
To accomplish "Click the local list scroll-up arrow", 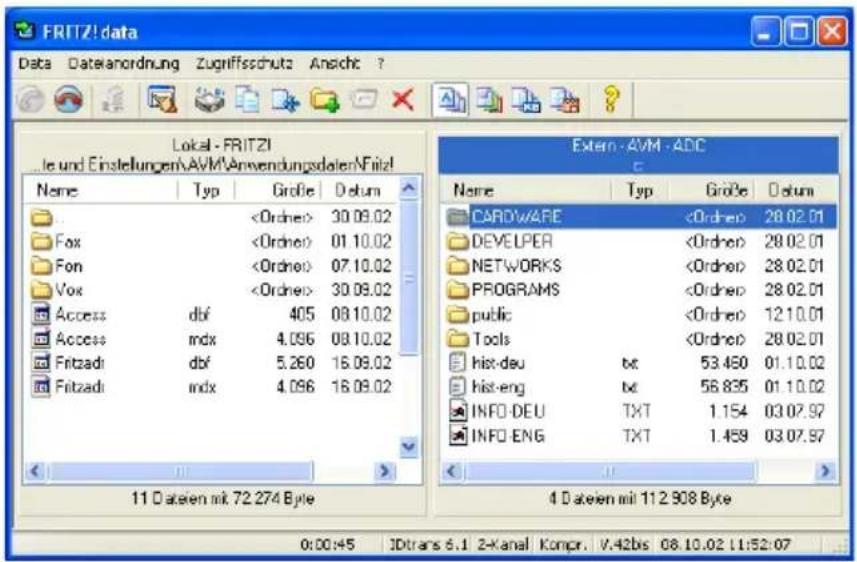I will click(x=409, y=189).
